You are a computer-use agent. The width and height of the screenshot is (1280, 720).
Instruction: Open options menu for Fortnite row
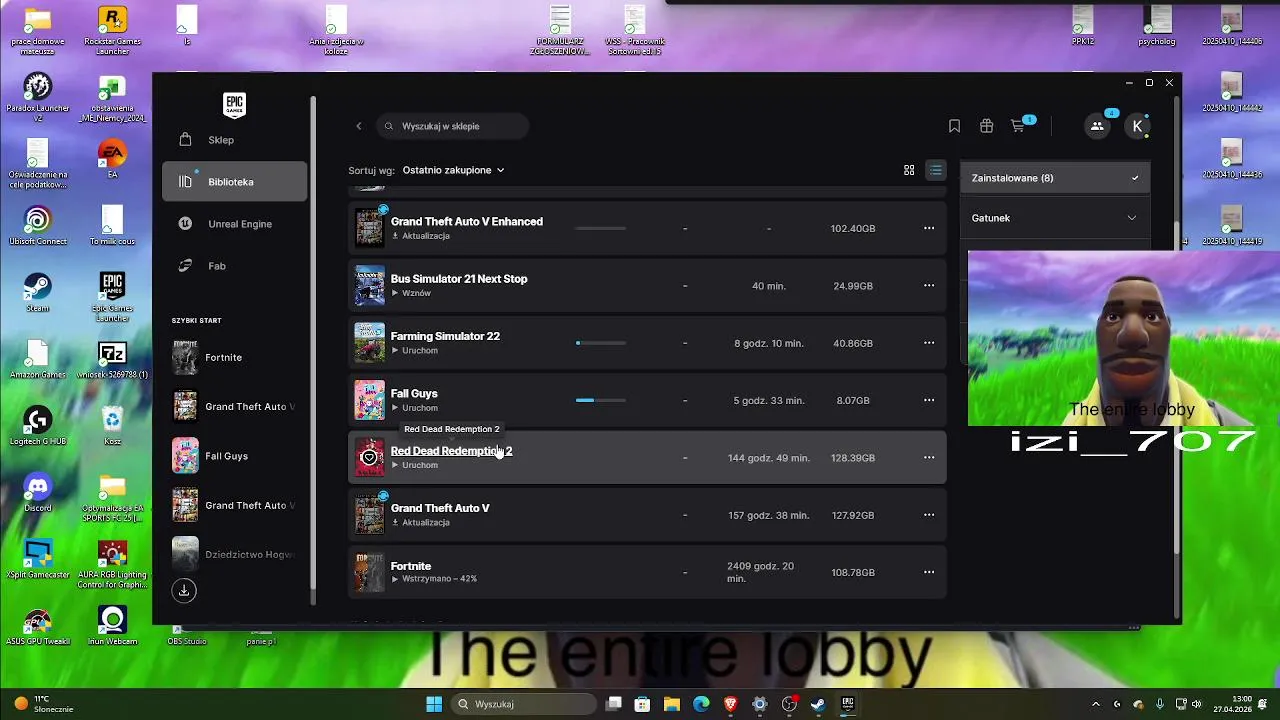click(x=929, y=572)
